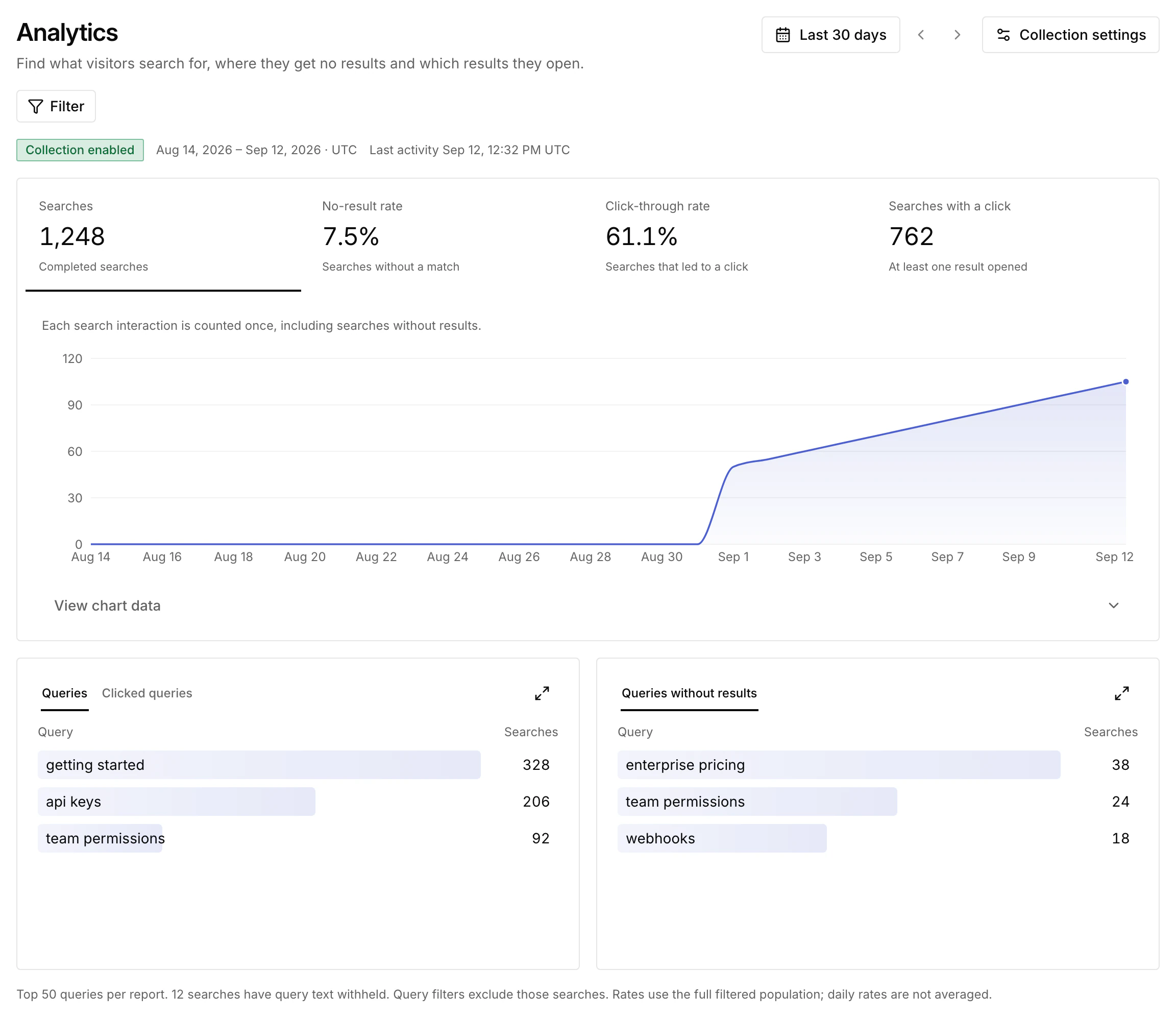Click the 206 searches count value

click(x=536, y=802)
